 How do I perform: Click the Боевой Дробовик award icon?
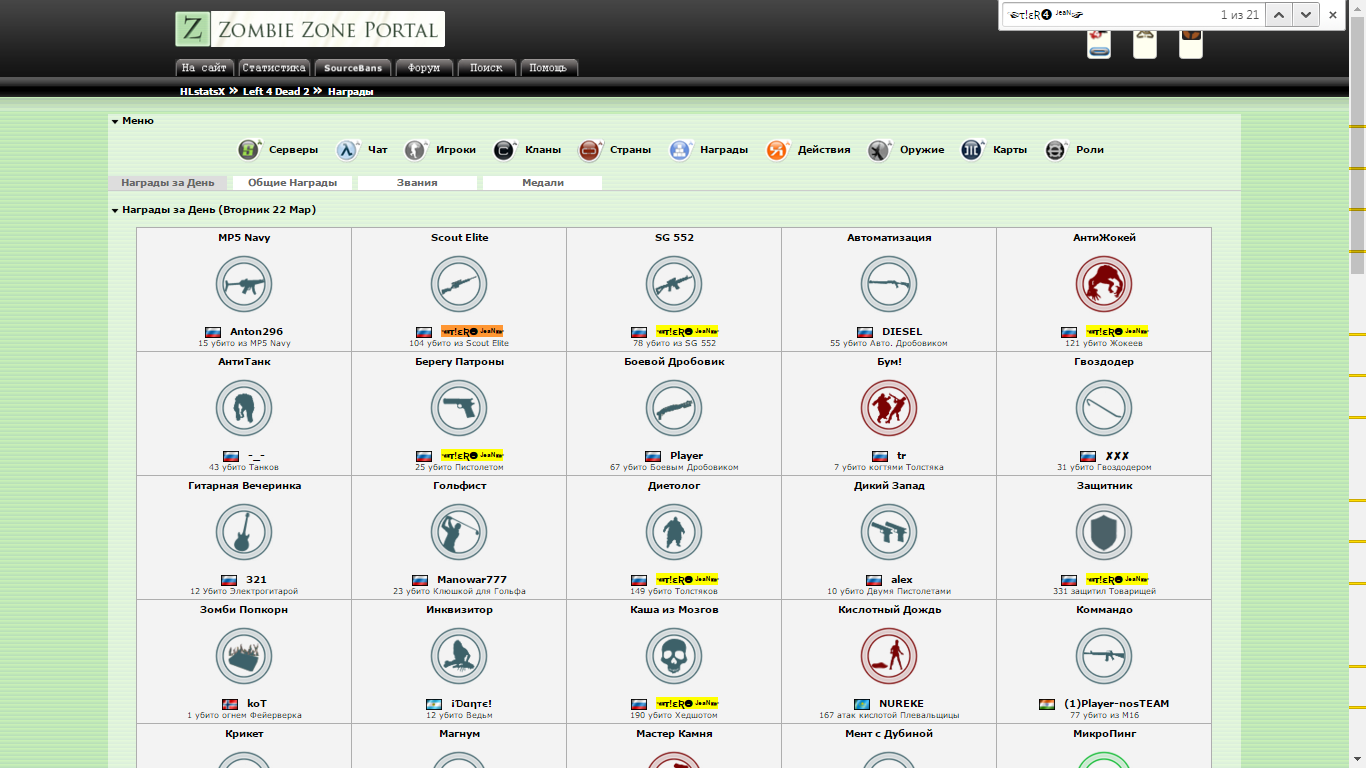coord(674,408)
